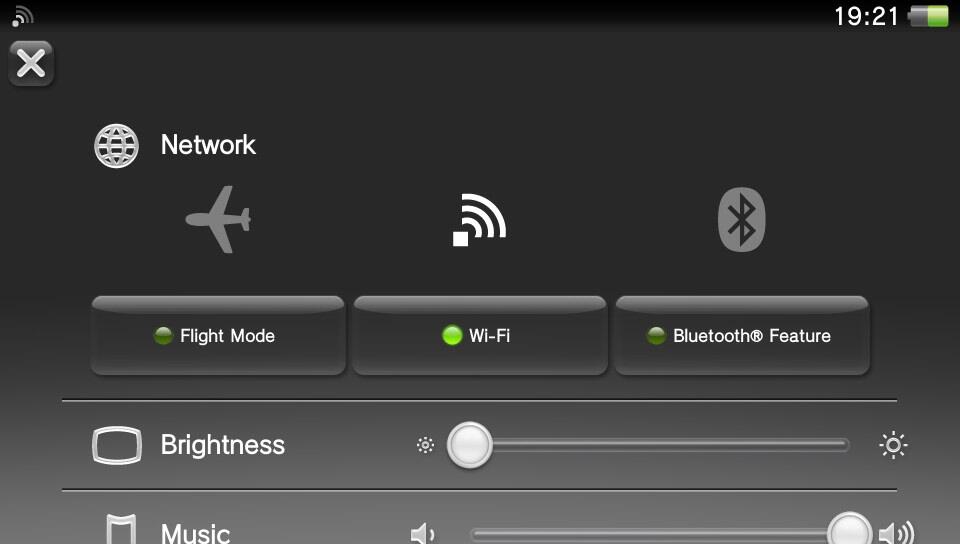This screenshot has height=544, width=960.
Task: Click the high brightness sun icon
Action: click(x=893, y=445)
